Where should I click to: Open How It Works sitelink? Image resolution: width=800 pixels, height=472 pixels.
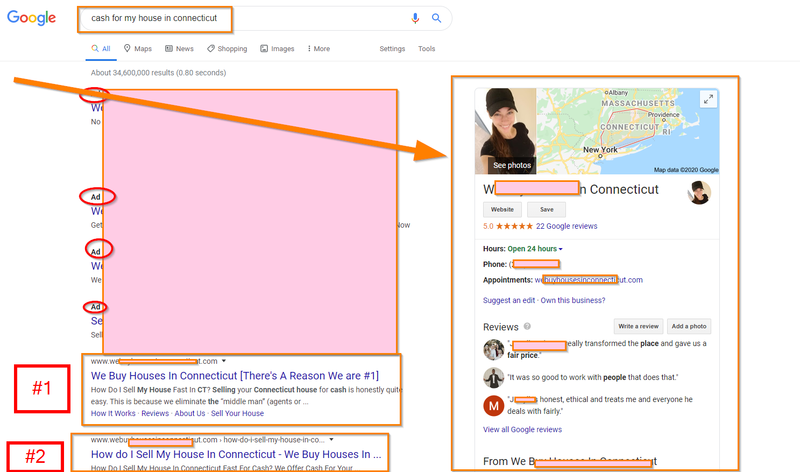(113, 413)
